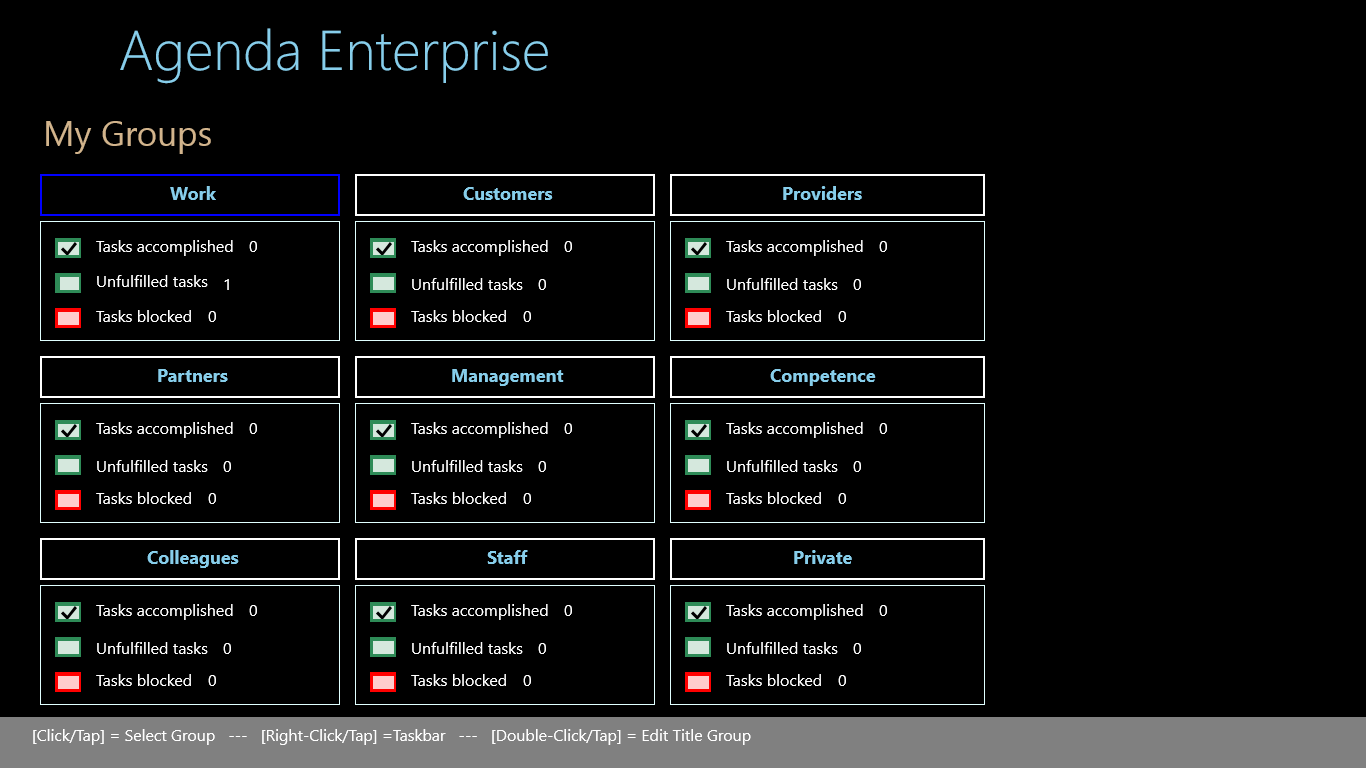This screenshot has width=1366, height=768.
Task: Click Partners' tasks accomplished checkmark icon
Action: (68, 430)
